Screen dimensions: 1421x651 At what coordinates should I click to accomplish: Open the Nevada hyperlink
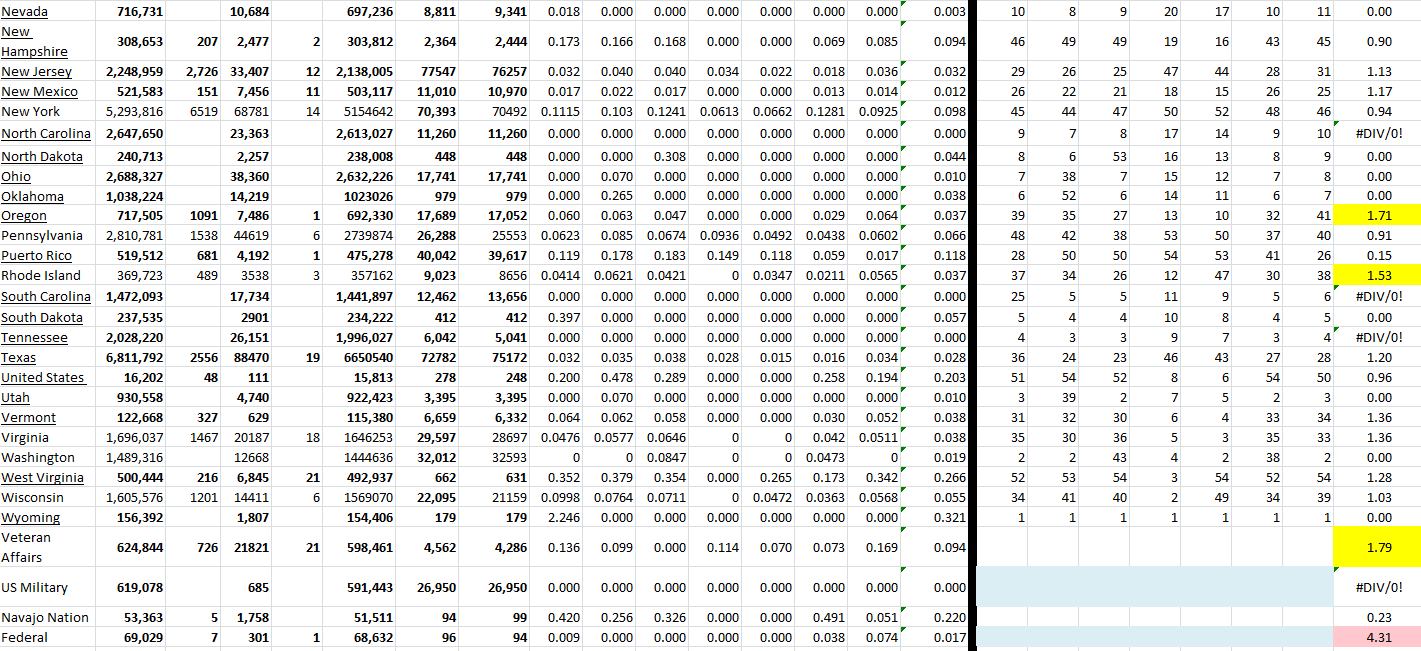click(x=23, y=11)
